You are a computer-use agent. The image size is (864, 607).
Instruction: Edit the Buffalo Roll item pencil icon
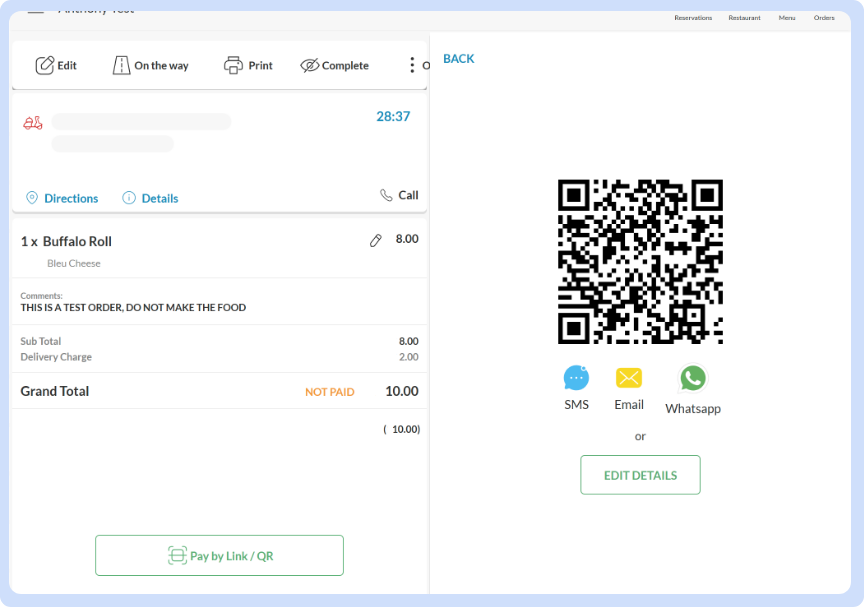pos(376,240)
